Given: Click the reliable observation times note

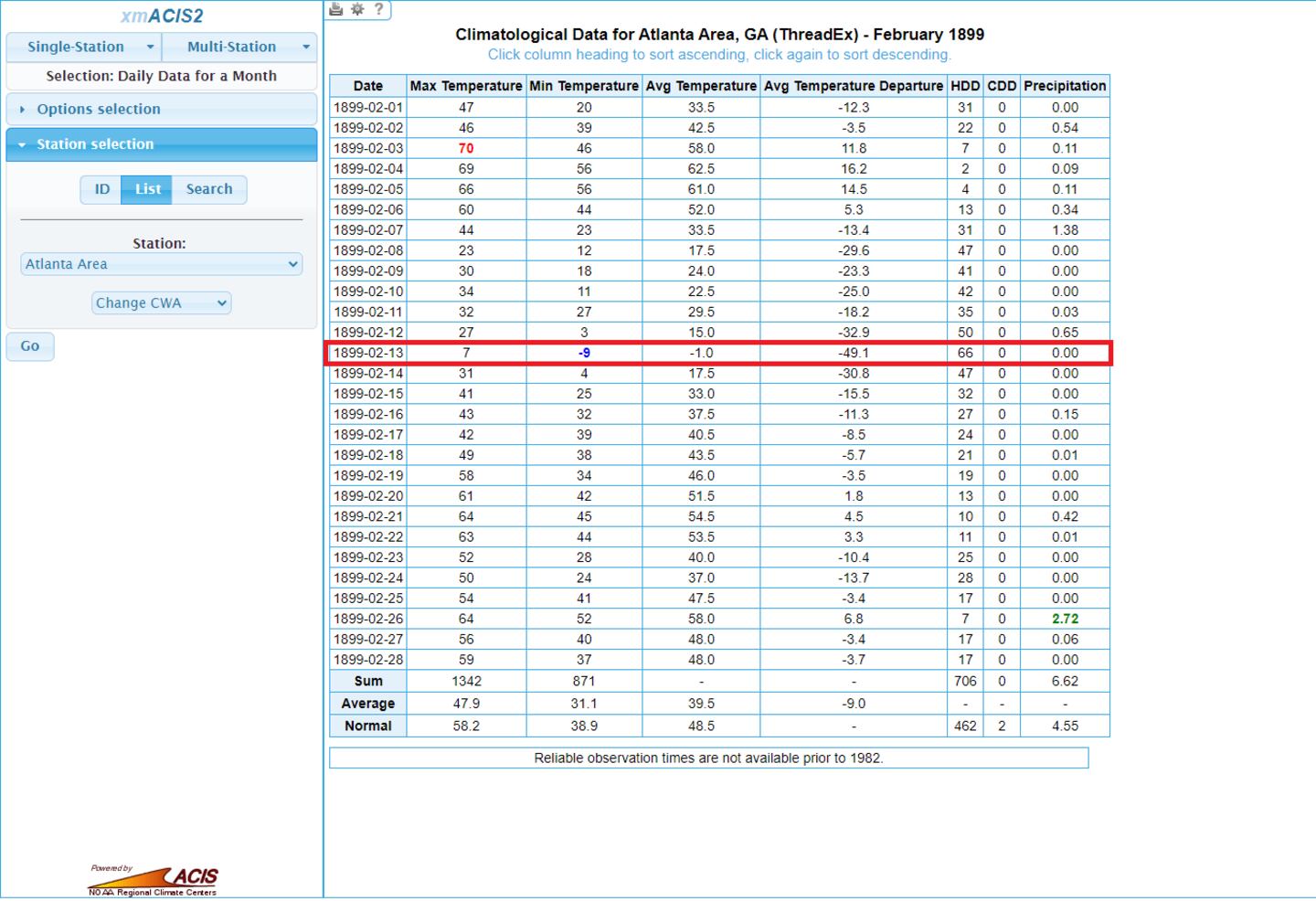Looking at the screenshot, I should (708, 758).
